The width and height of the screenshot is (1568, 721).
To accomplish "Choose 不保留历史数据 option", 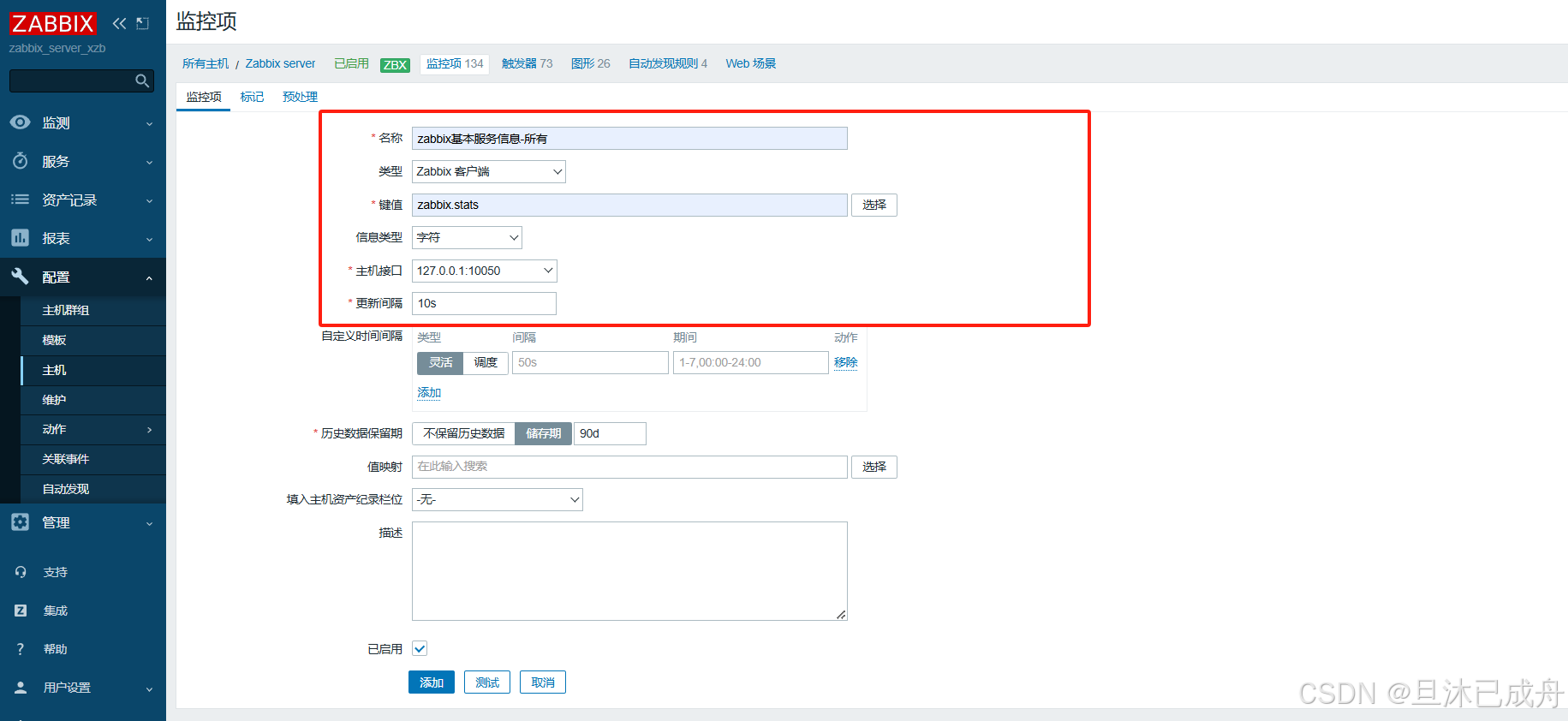I will pos(463,433).
